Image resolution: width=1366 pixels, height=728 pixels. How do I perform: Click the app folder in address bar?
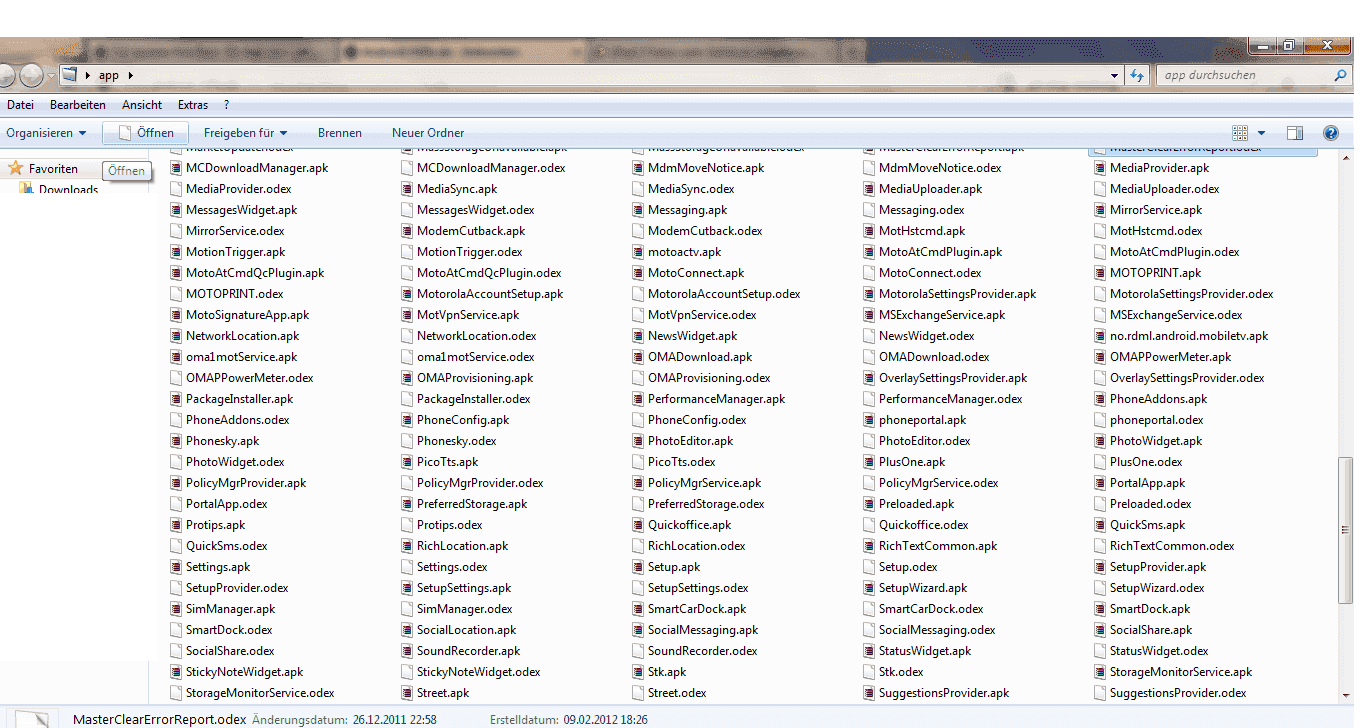coord(109,75)
